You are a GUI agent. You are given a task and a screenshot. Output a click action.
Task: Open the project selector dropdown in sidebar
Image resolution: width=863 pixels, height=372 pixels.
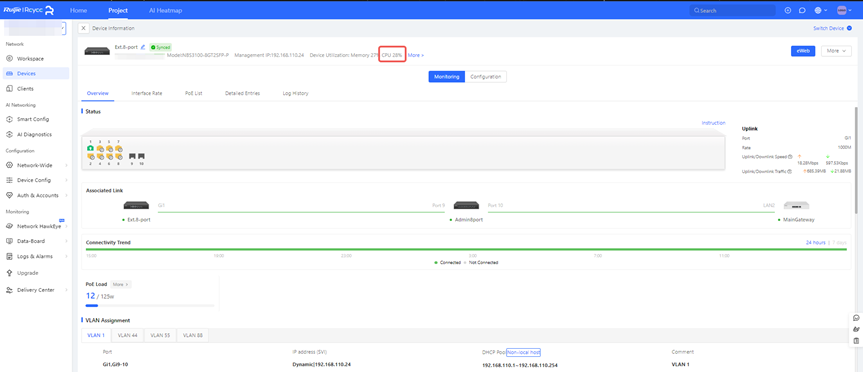(34, 28)
